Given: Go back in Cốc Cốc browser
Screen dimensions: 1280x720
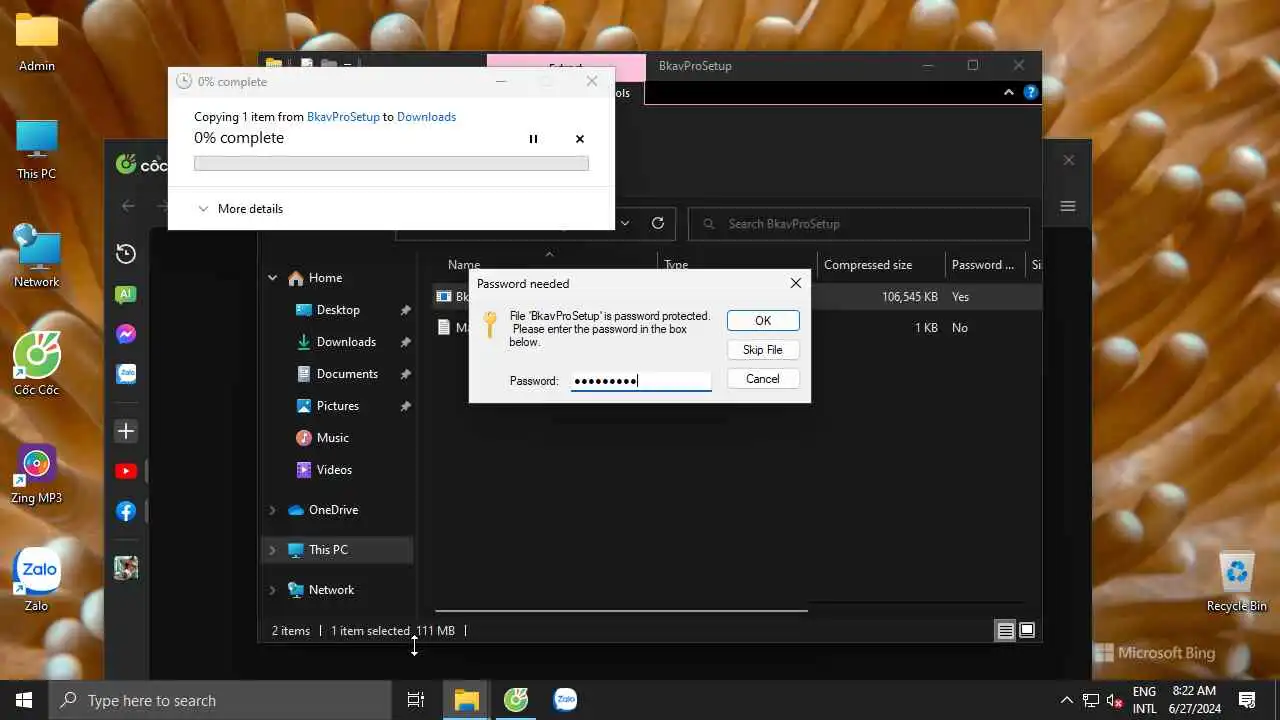Looking at the screenshot, I should tap(128, 206).
